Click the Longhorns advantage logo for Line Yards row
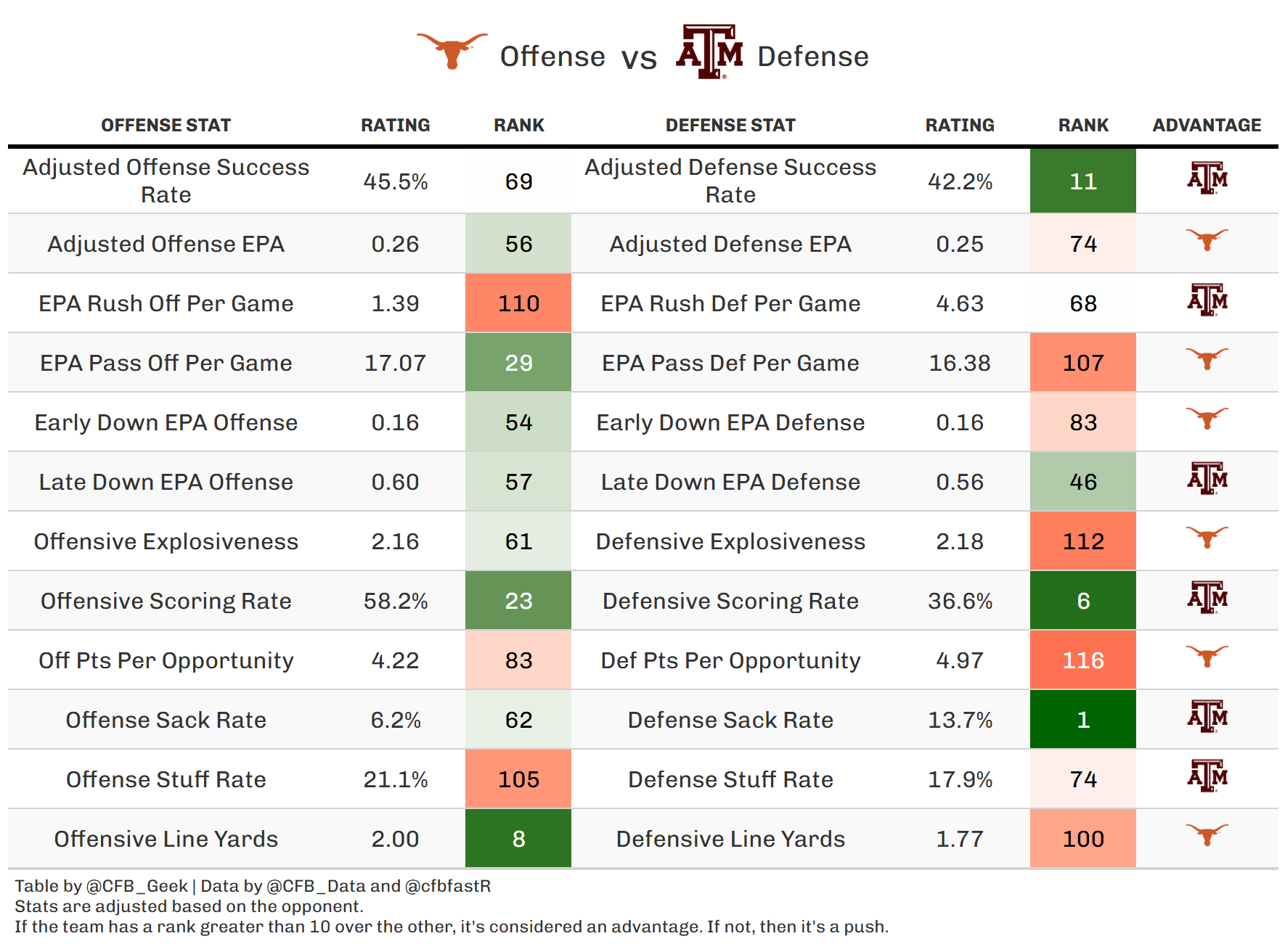The width and height of the screenshot is (1285, 952). point(1207,834)
